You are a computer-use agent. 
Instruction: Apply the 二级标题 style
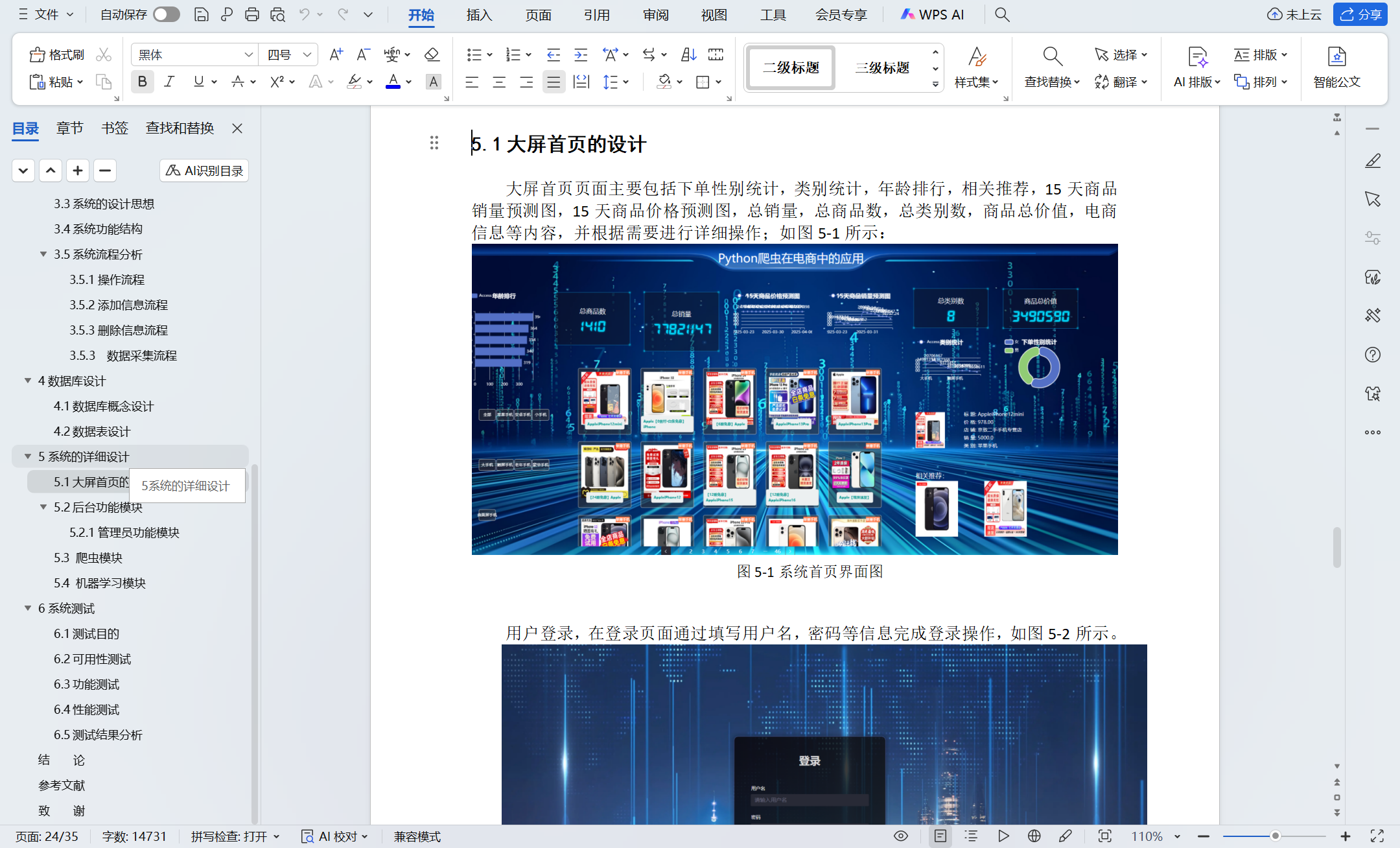(791, 67)
